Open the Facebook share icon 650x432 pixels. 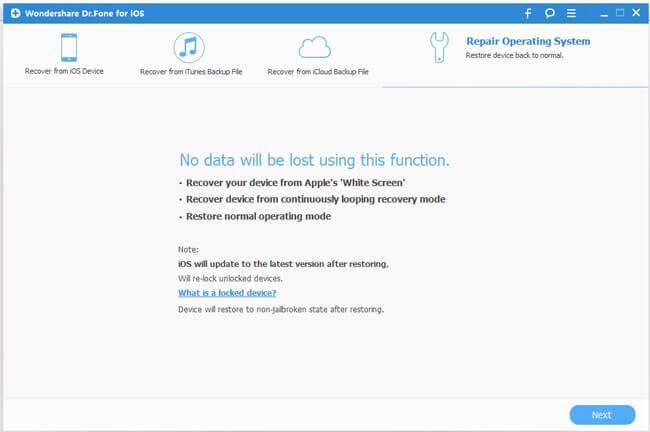pyautogui.click(x=527, y=13)
